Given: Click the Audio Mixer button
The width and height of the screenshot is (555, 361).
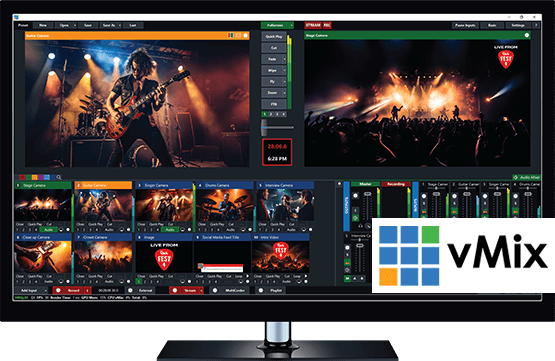Looking at the screenshot, I should [527, 177].
